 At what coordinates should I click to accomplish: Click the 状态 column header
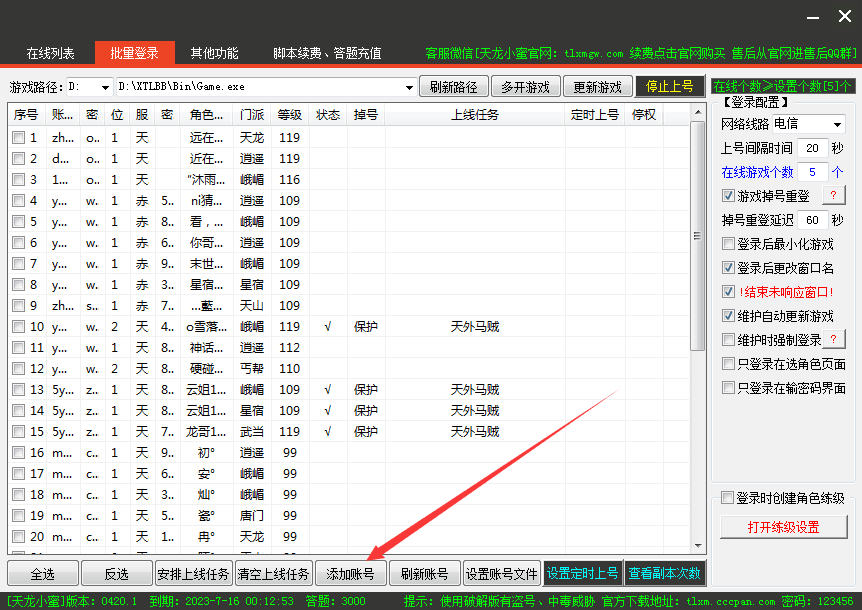pos(328,115)
